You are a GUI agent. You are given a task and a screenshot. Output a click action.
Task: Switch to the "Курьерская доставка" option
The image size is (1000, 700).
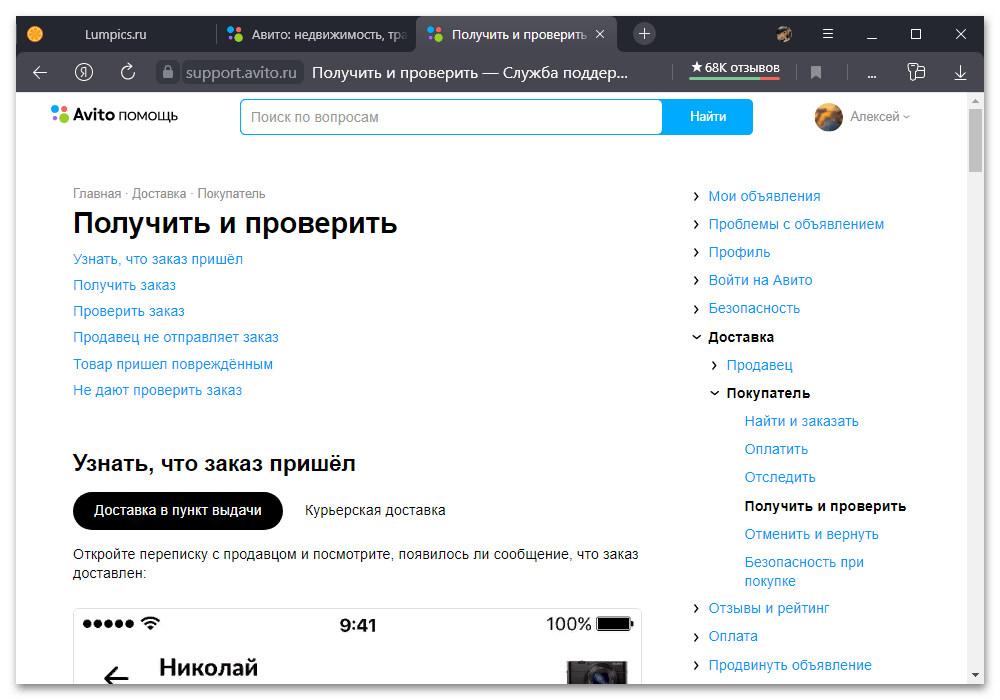[x=375, y=510]
